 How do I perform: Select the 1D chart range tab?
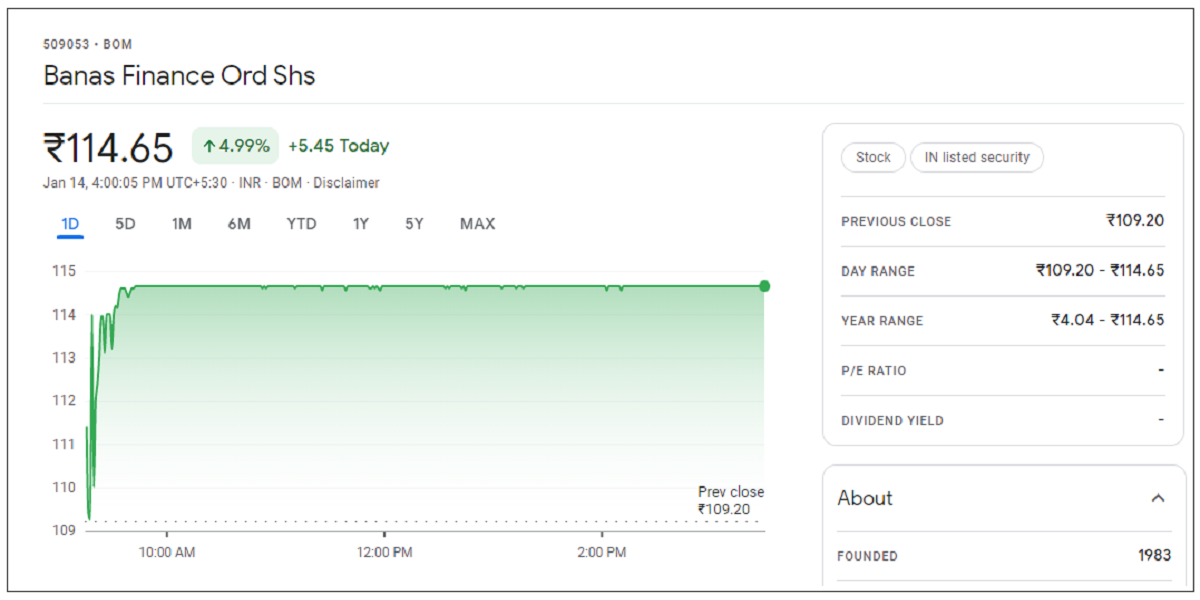70,224
